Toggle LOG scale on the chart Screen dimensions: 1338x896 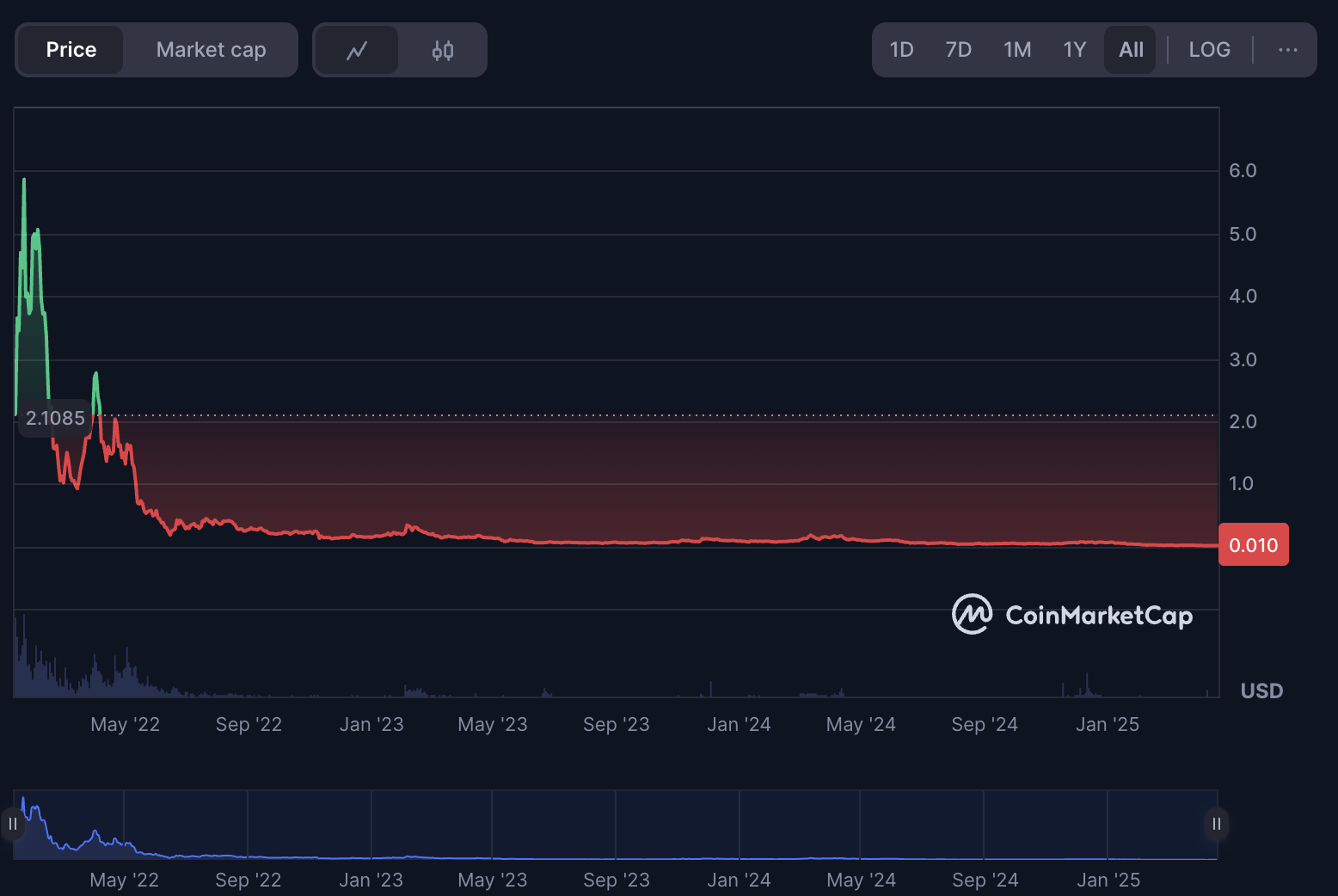(1209, 50)
